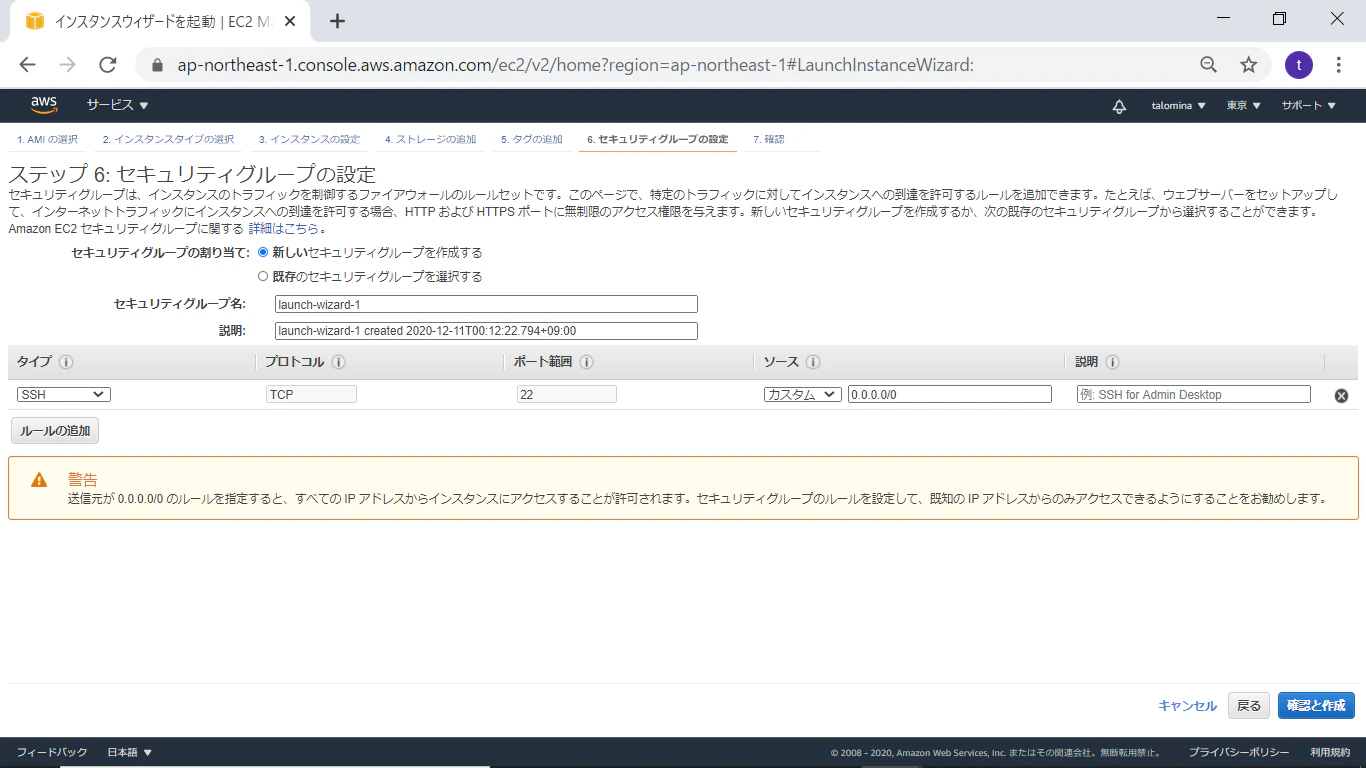Screen dimensions: 1366x768
Task: Click the rule description field
Action: click(1194, 395)
